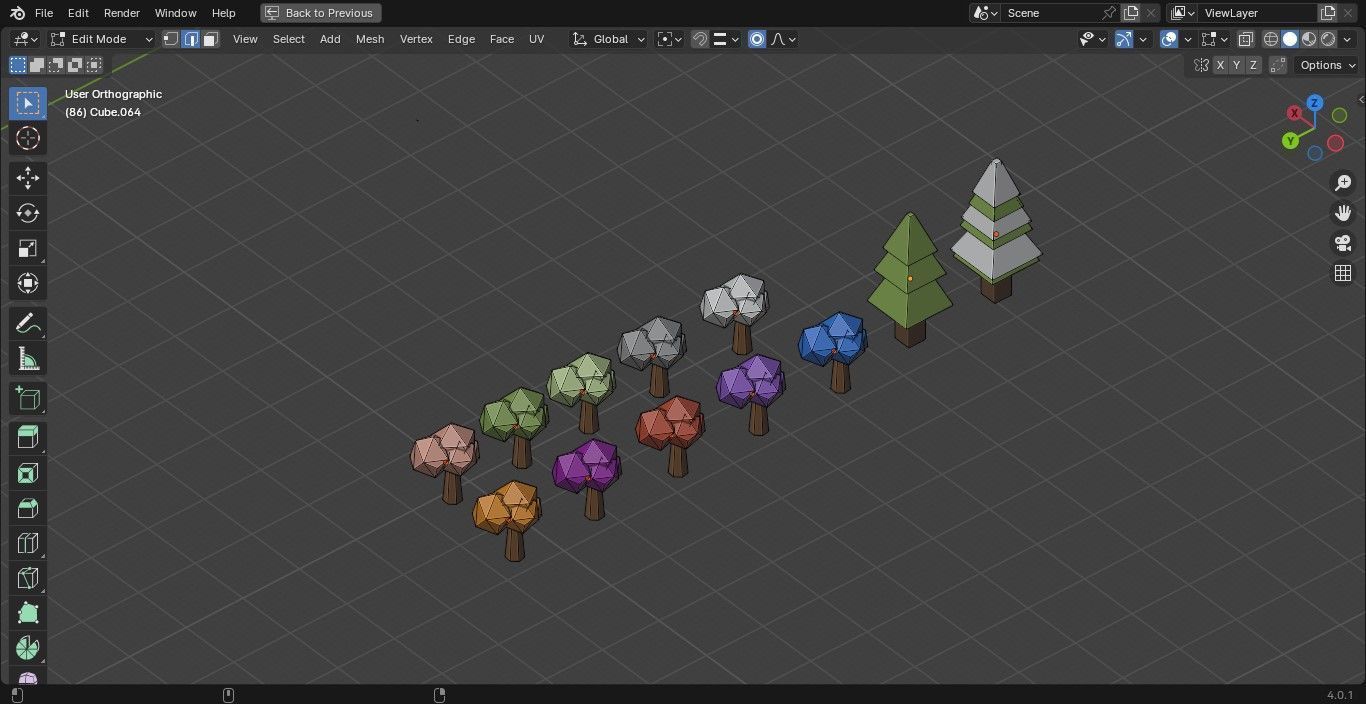Open the pivot point dropdown
This screenshot has height=704, width=1366.
(x=669, y=39)
